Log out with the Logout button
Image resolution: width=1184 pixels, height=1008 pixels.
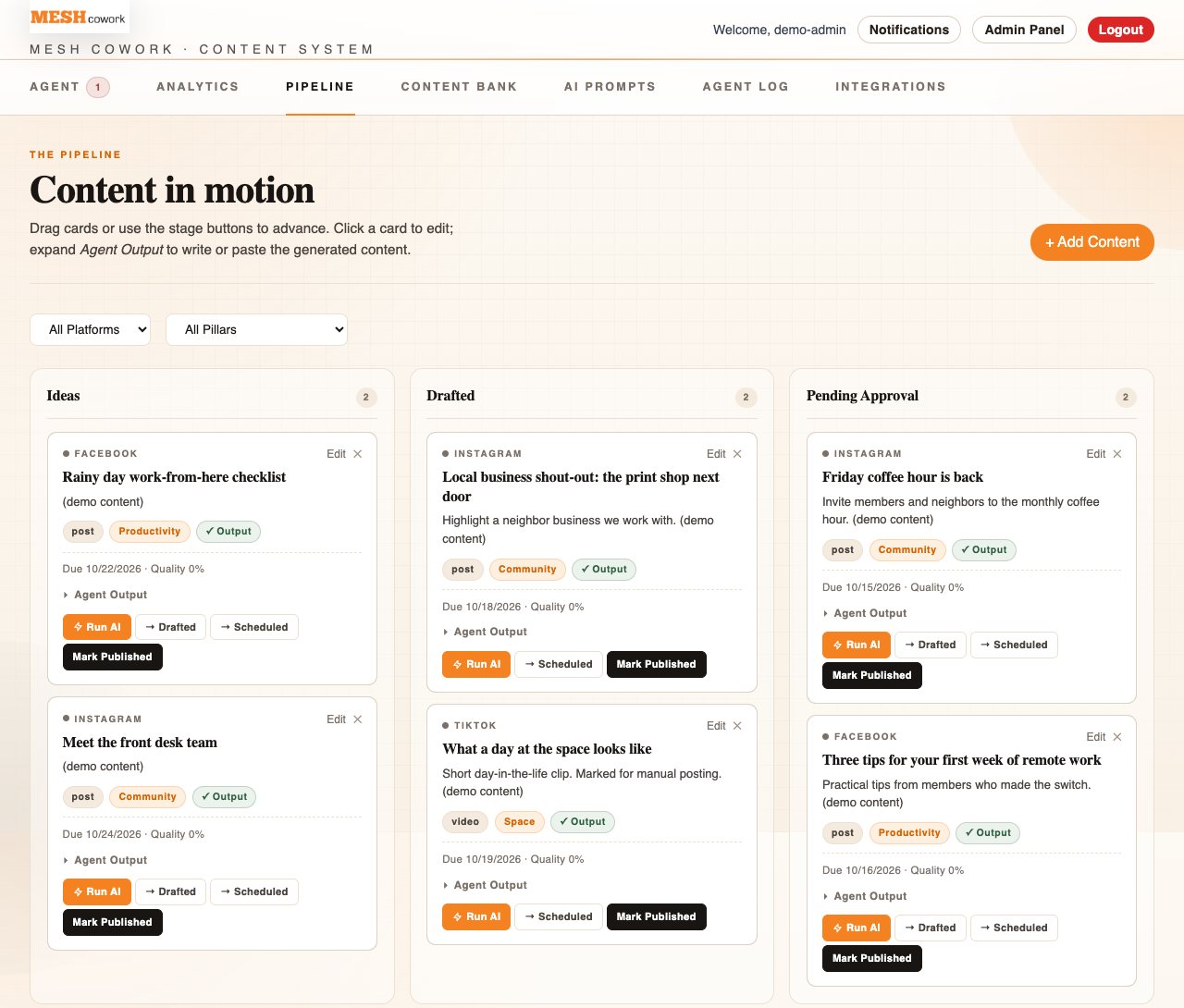point(1120,30)
